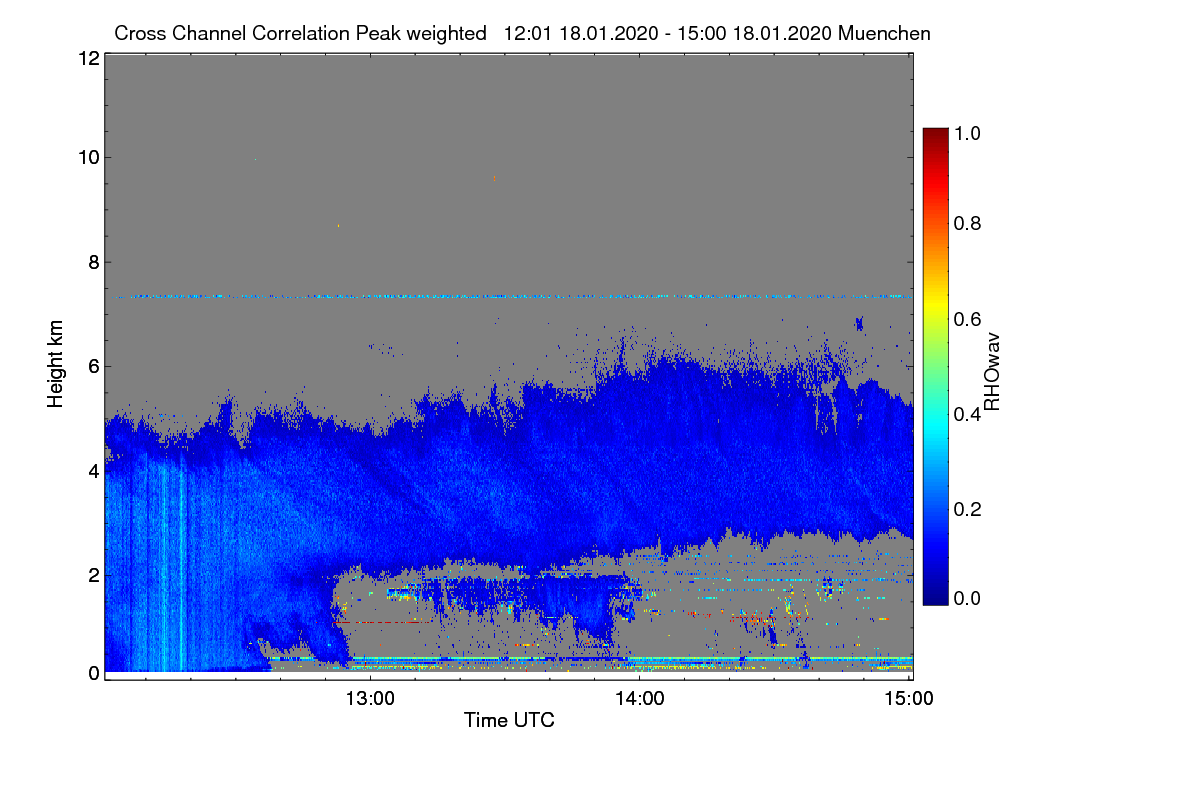Click the colorbar 0.0 value label

pyautogui.click(x=969, y=598)
